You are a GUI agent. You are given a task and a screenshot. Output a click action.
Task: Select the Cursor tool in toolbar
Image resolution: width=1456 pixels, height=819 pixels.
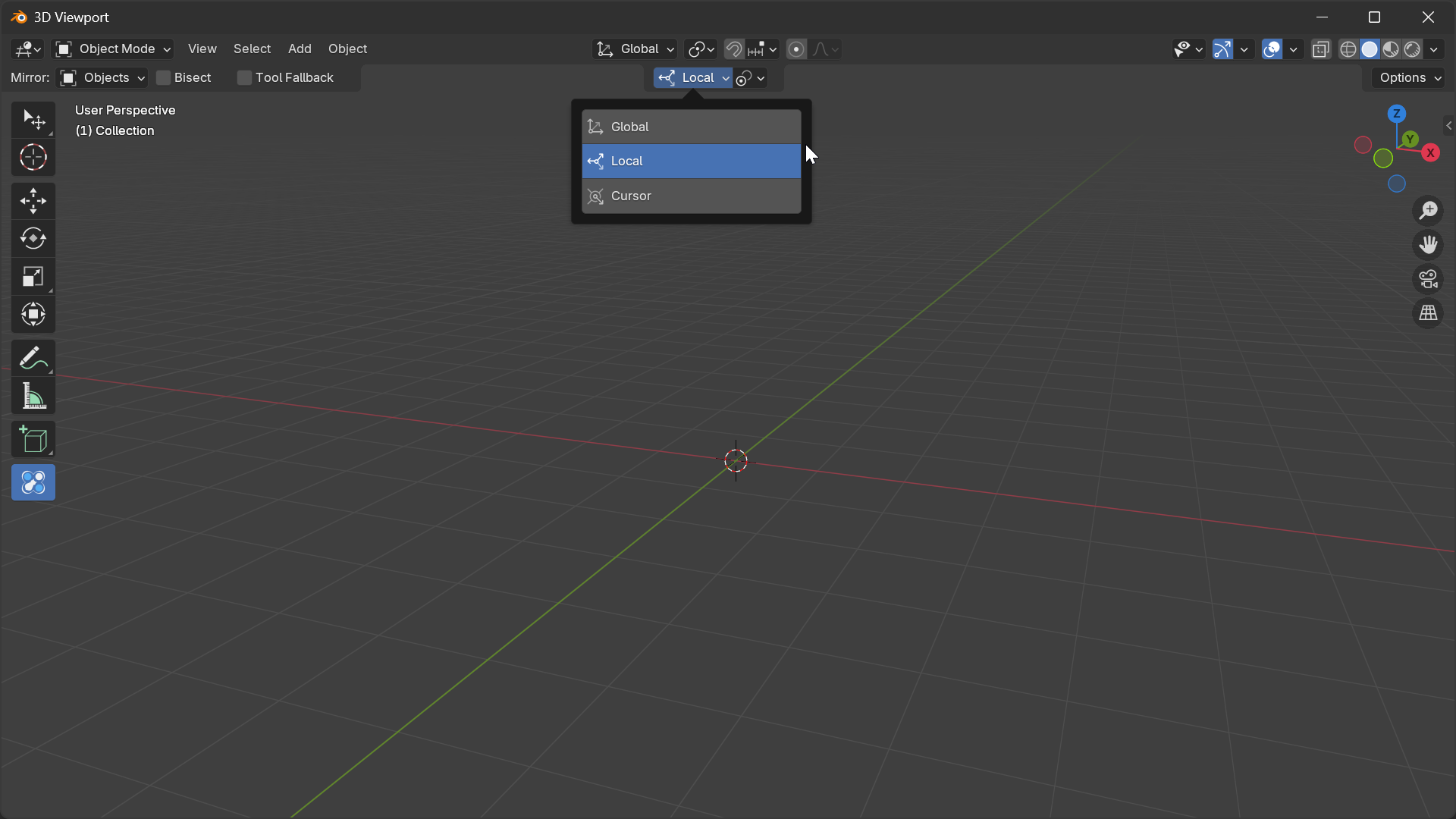tap(33, 158)
